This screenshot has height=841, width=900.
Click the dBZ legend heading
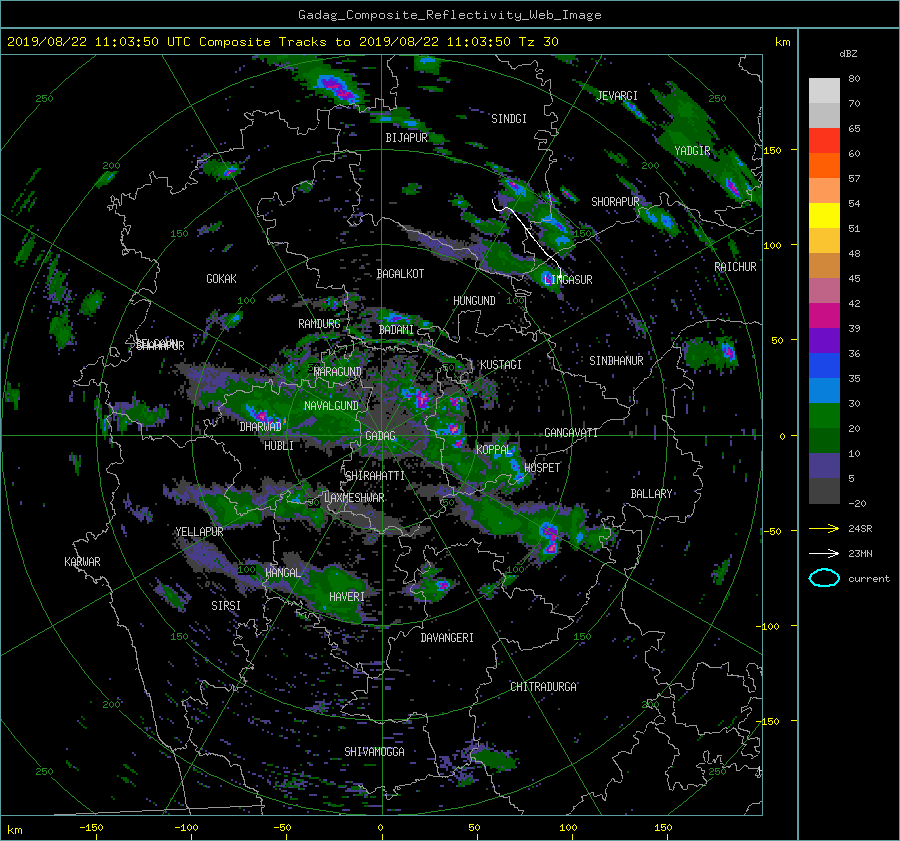tap(848, 53)
